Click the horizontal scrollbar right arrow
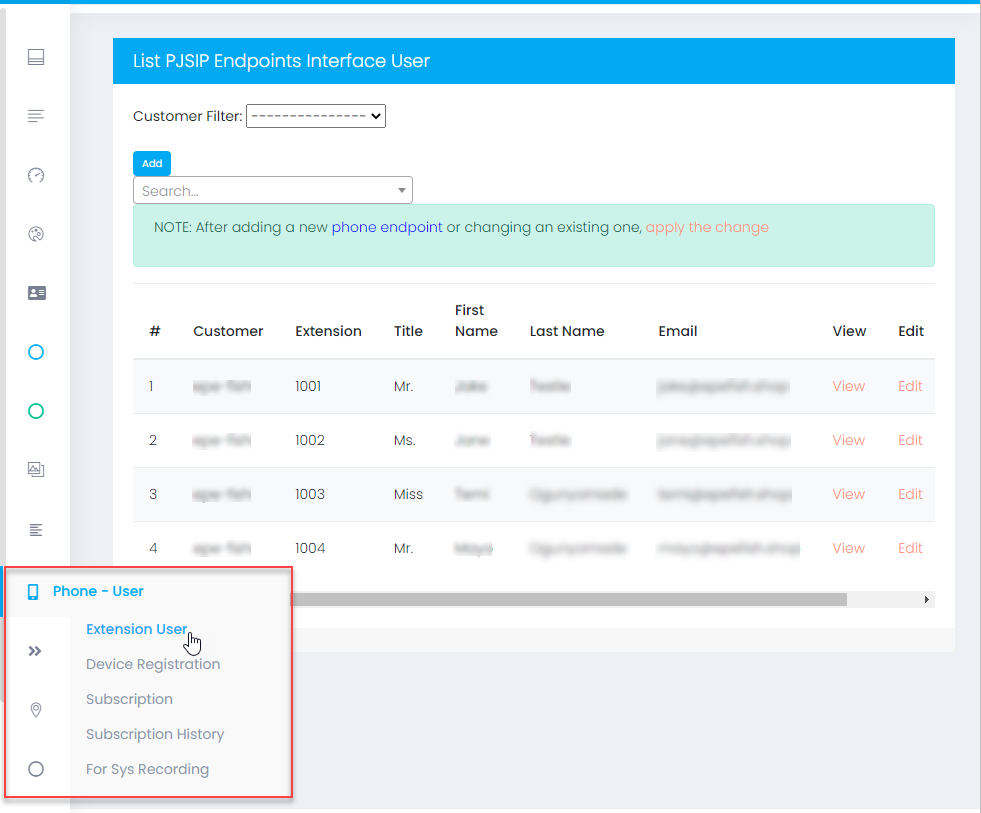This screenshot has width=981, height=813. point(927,600)
